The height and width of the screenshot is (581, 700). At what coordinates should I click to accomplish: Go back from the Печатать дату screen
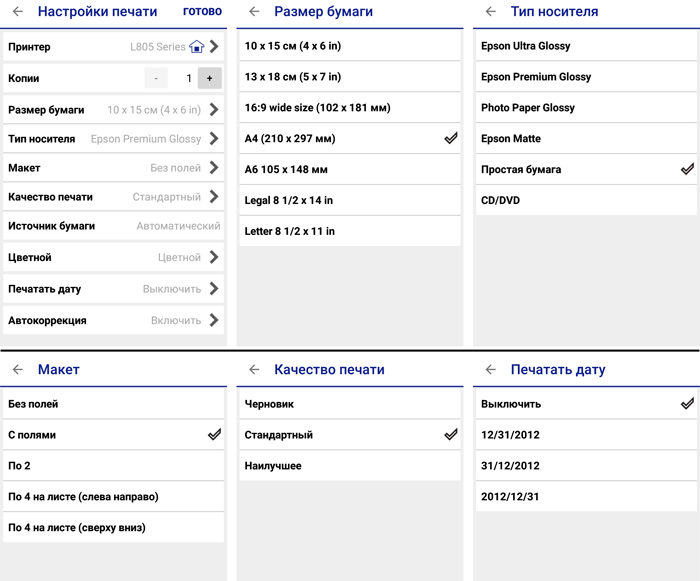tap(491, 369)
